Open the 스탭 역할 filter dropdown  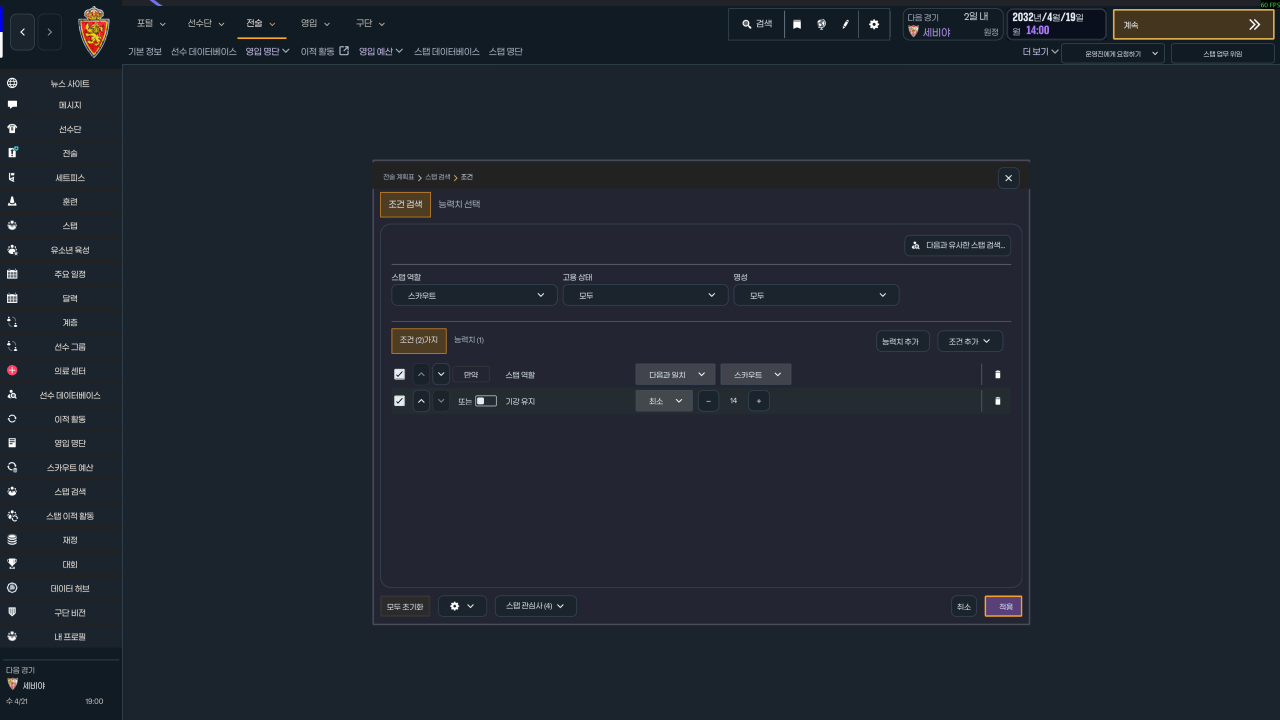coord(474,295)
